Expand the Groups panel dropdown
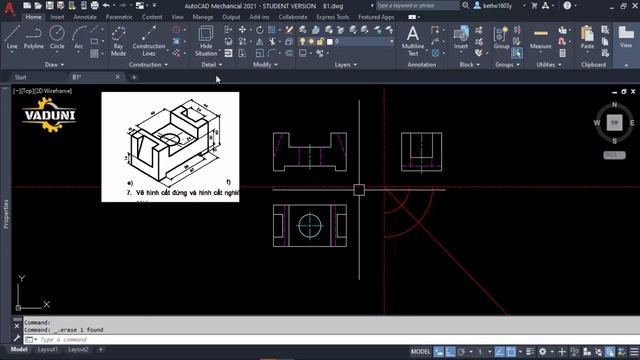The width and height of the screenshot is (640, 360). click(507, 64)
